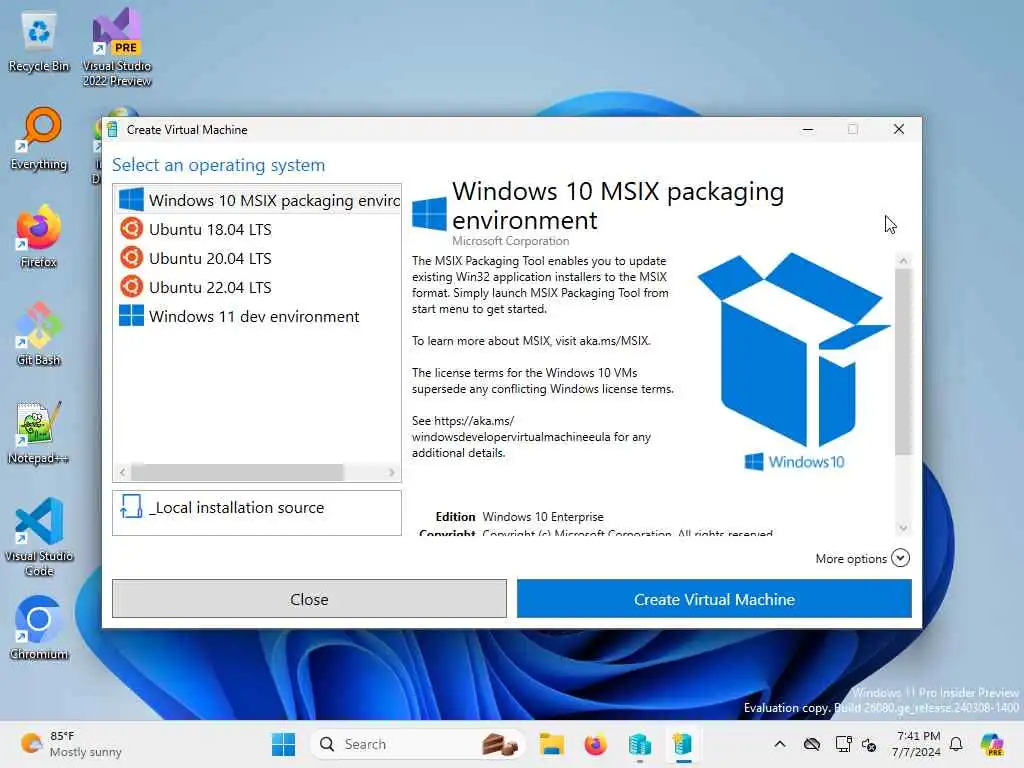
Task: Close the Create Virtual Machine window
Action: pos(899,129)
